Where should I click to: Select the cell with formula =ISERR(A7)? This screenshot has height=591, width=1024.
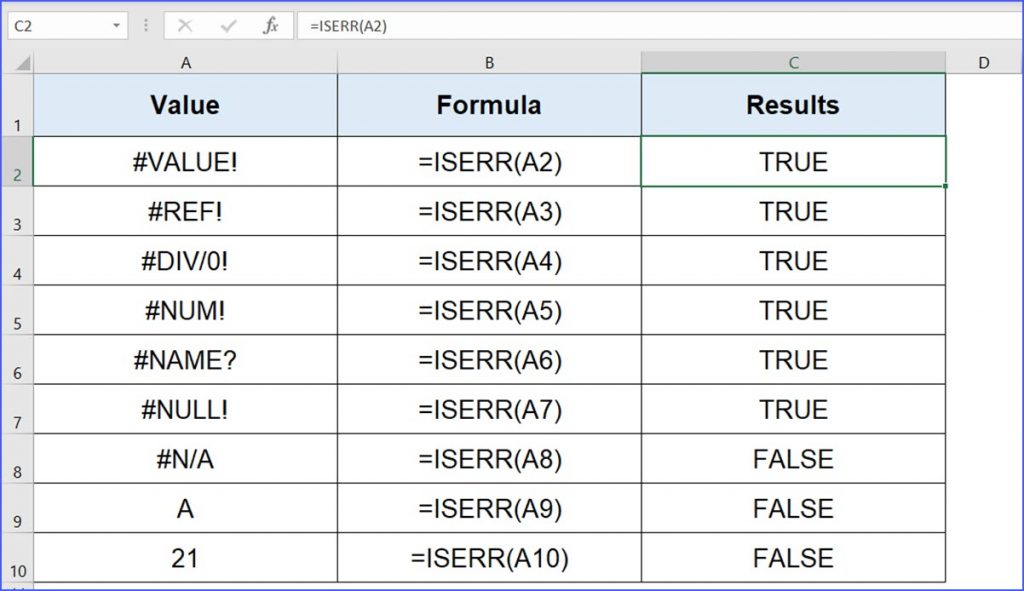point(489,409)
